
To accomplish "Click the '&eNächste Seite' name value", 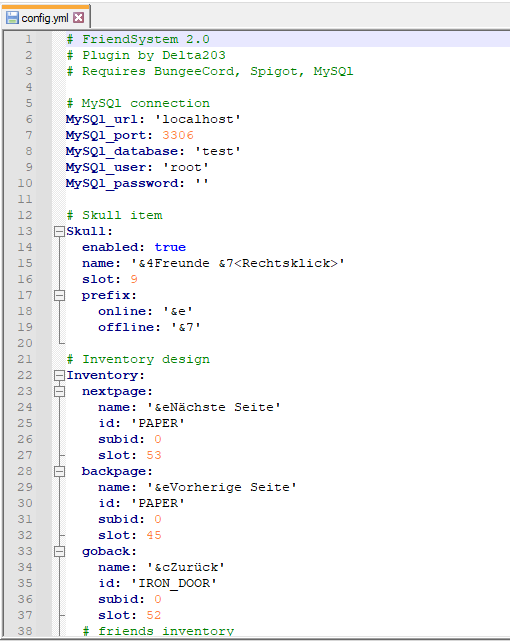I will click(x=214, y=407).
